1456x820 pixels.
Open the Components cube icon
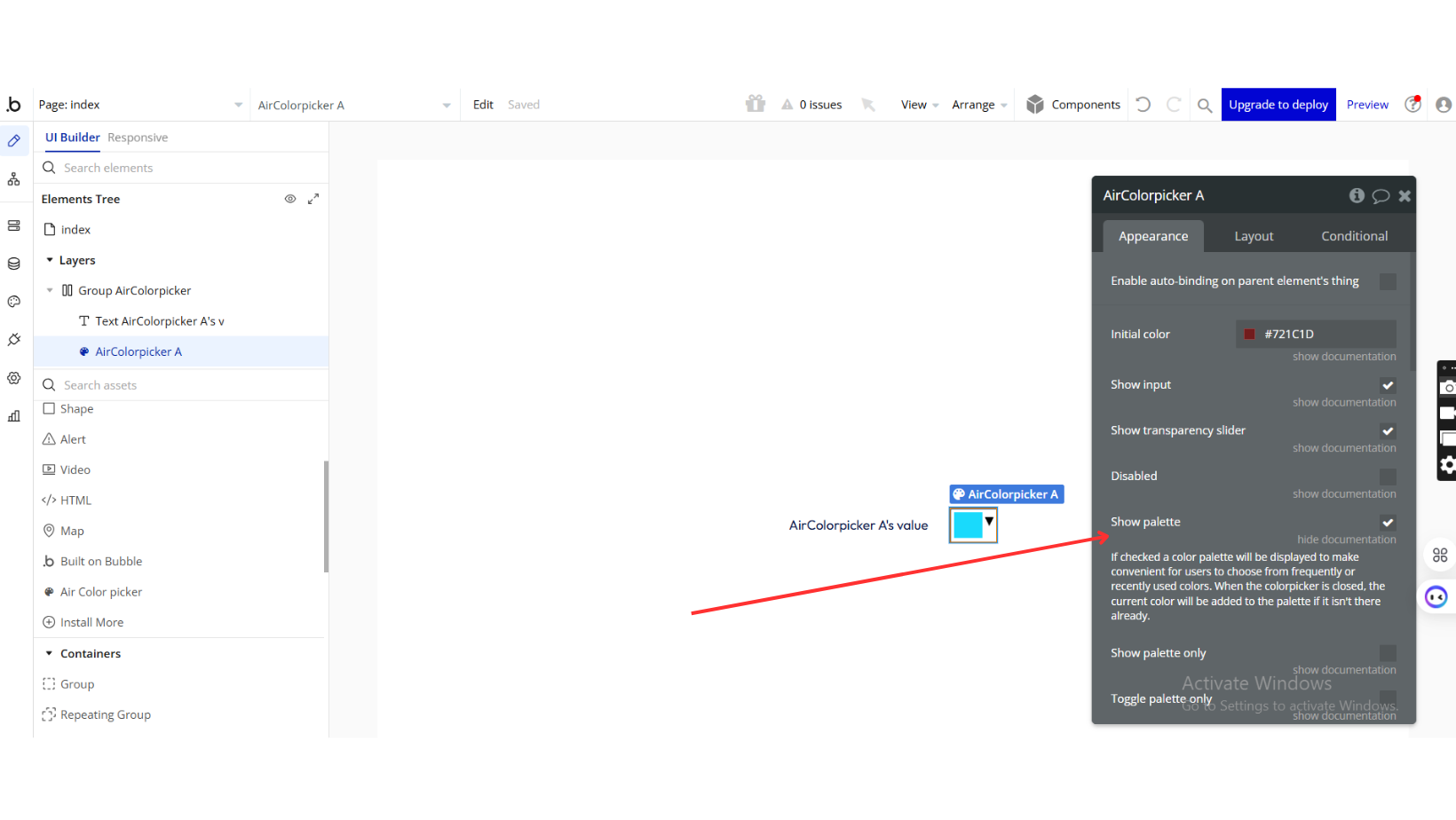(x=1035, y=105)
